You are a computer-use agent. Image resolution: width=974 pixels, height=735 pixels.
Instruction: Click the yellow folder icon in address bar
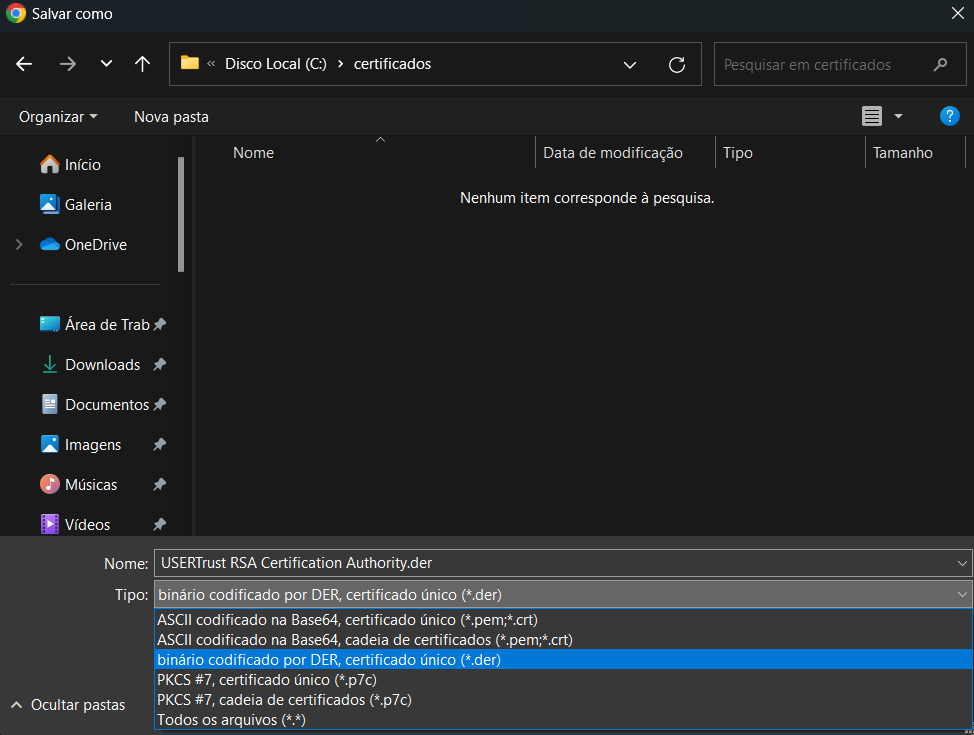pyautogui.click(x=189, y=63)
